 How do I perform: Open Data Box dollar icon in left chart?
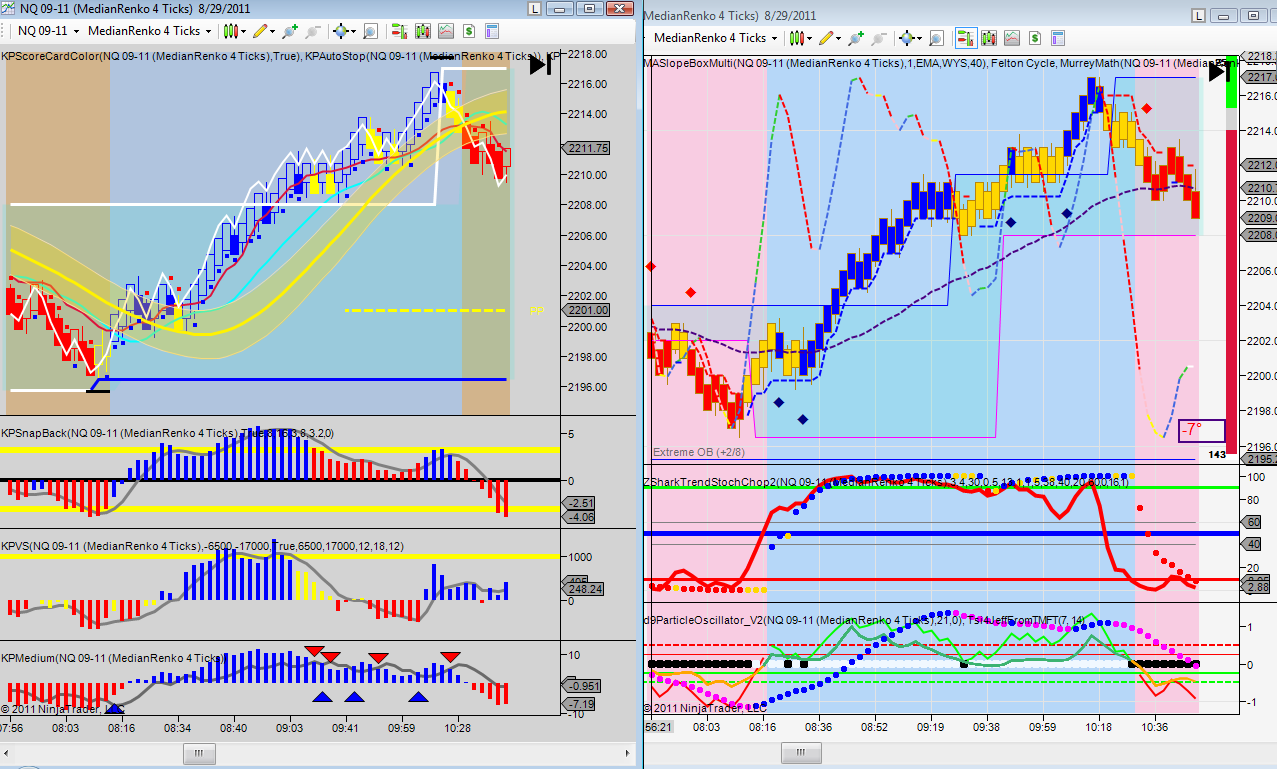[468, 31]
